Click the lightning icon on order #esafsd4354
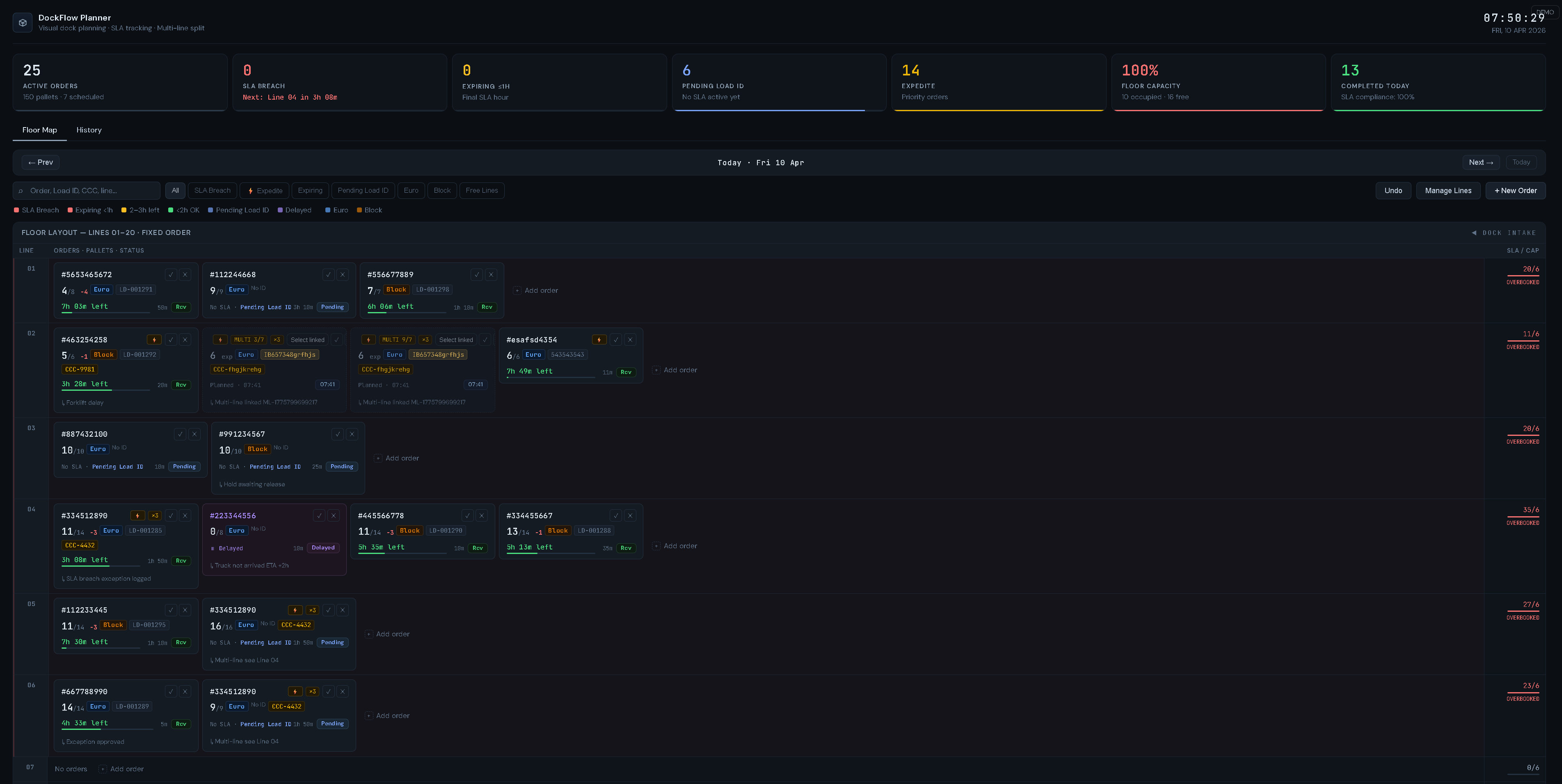 [599, 339]
